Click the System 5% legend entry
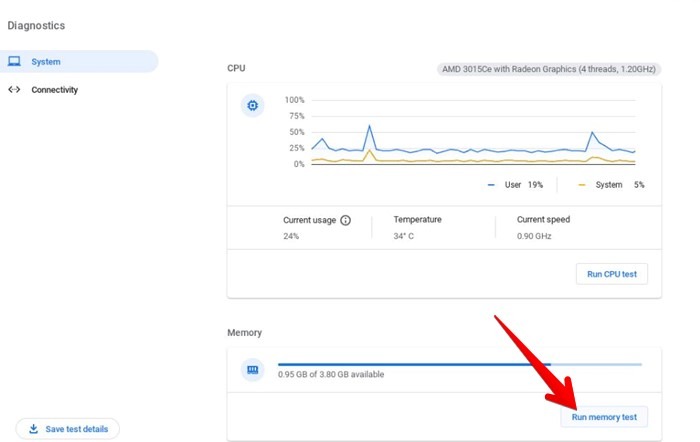 coord(611,185)
